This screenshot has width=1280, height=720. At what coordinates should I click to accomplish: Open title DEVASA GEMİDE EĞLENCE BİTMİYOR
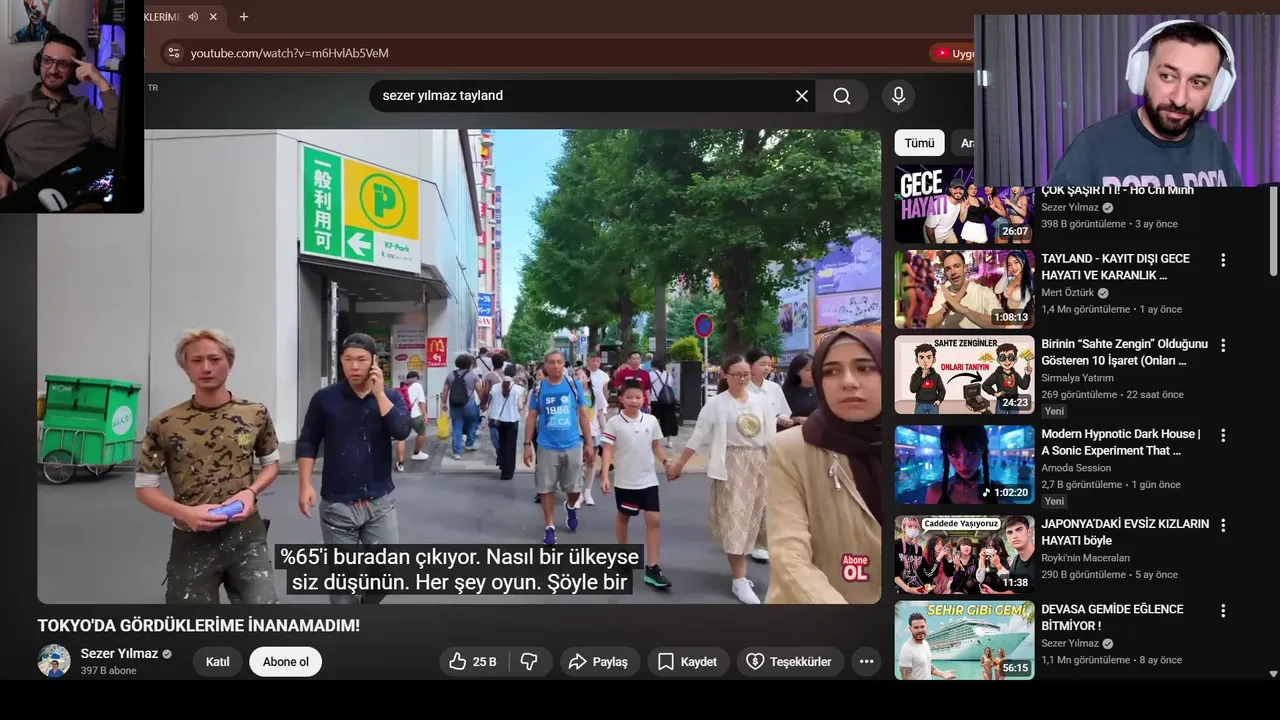pos(1112,617)
